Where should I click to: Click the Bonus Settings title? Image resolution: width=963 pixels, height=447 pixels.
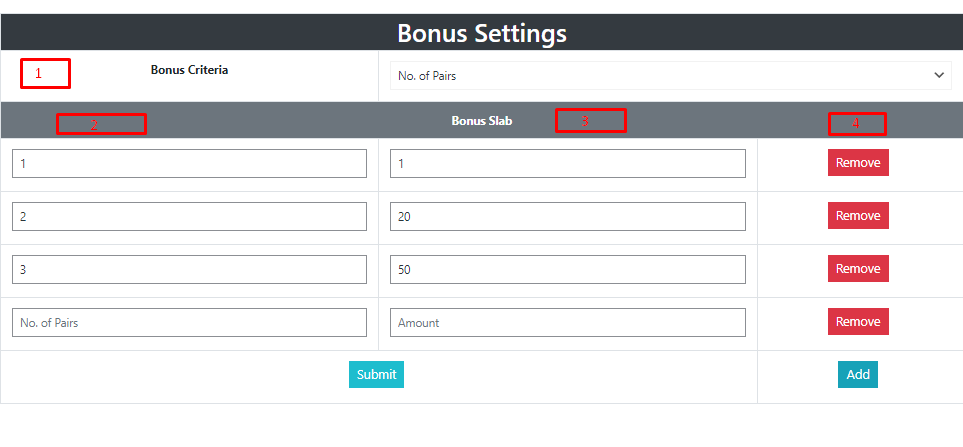(481, 33)
